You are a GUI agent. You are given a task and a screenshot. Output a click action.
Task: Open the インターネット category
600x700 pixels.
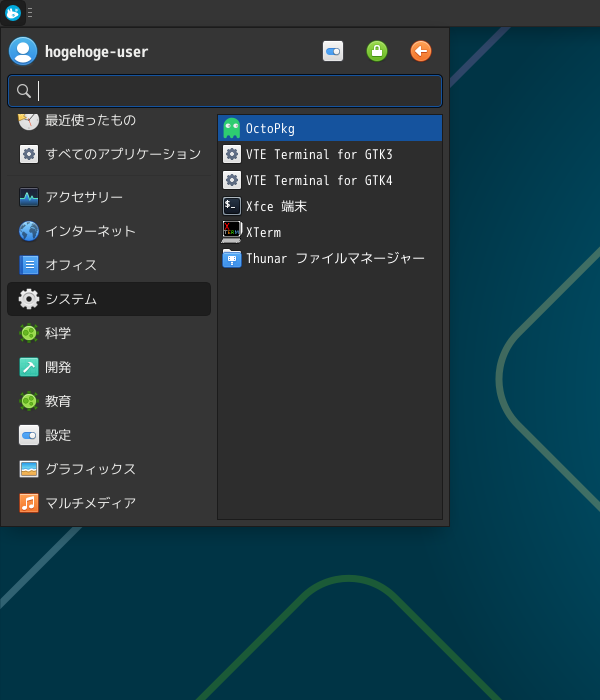pos(90,231)
